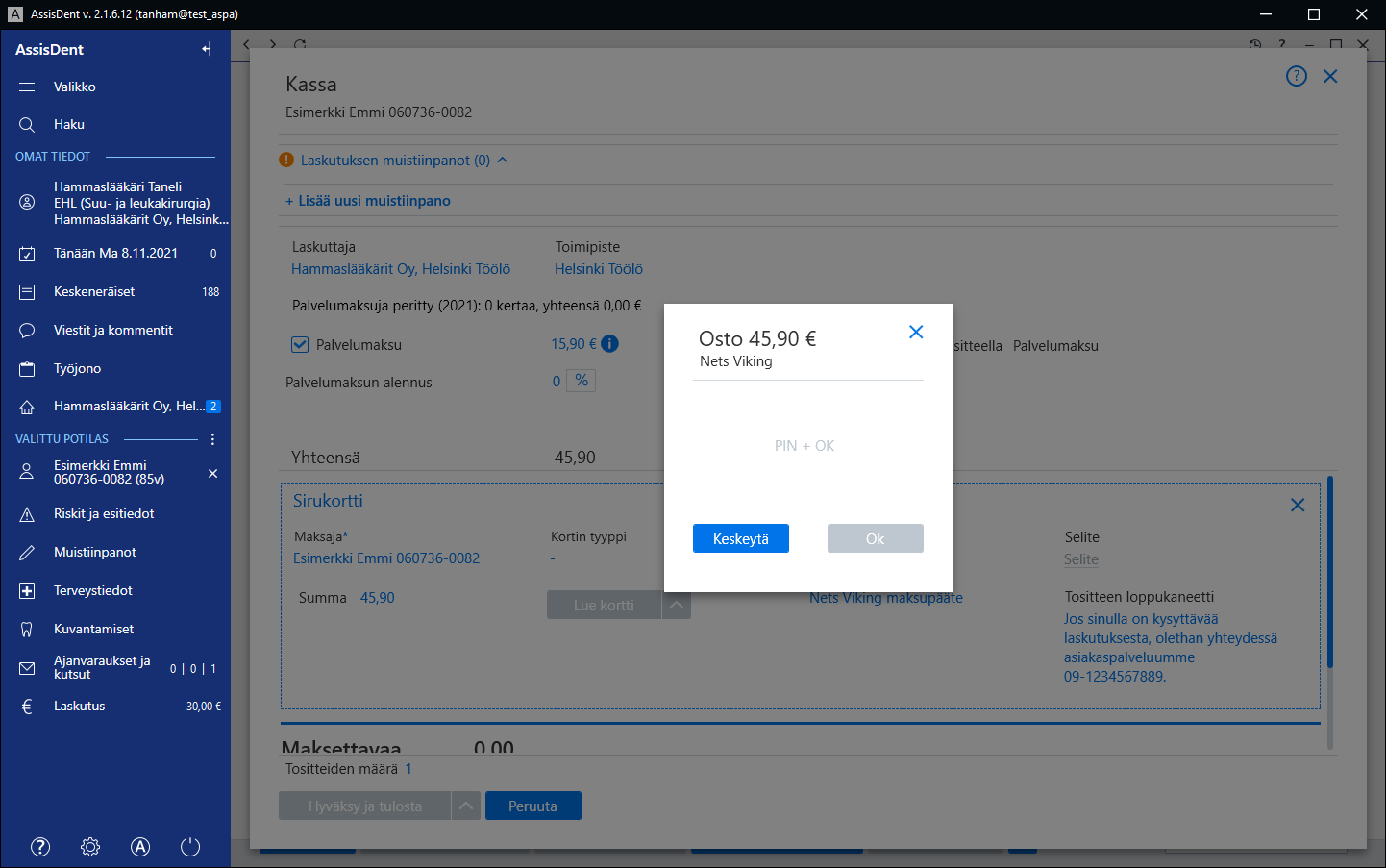Open the Kuvantamiset tooth icon
1386x868 pixels.
pyautogui.click(x=27, y=630)
